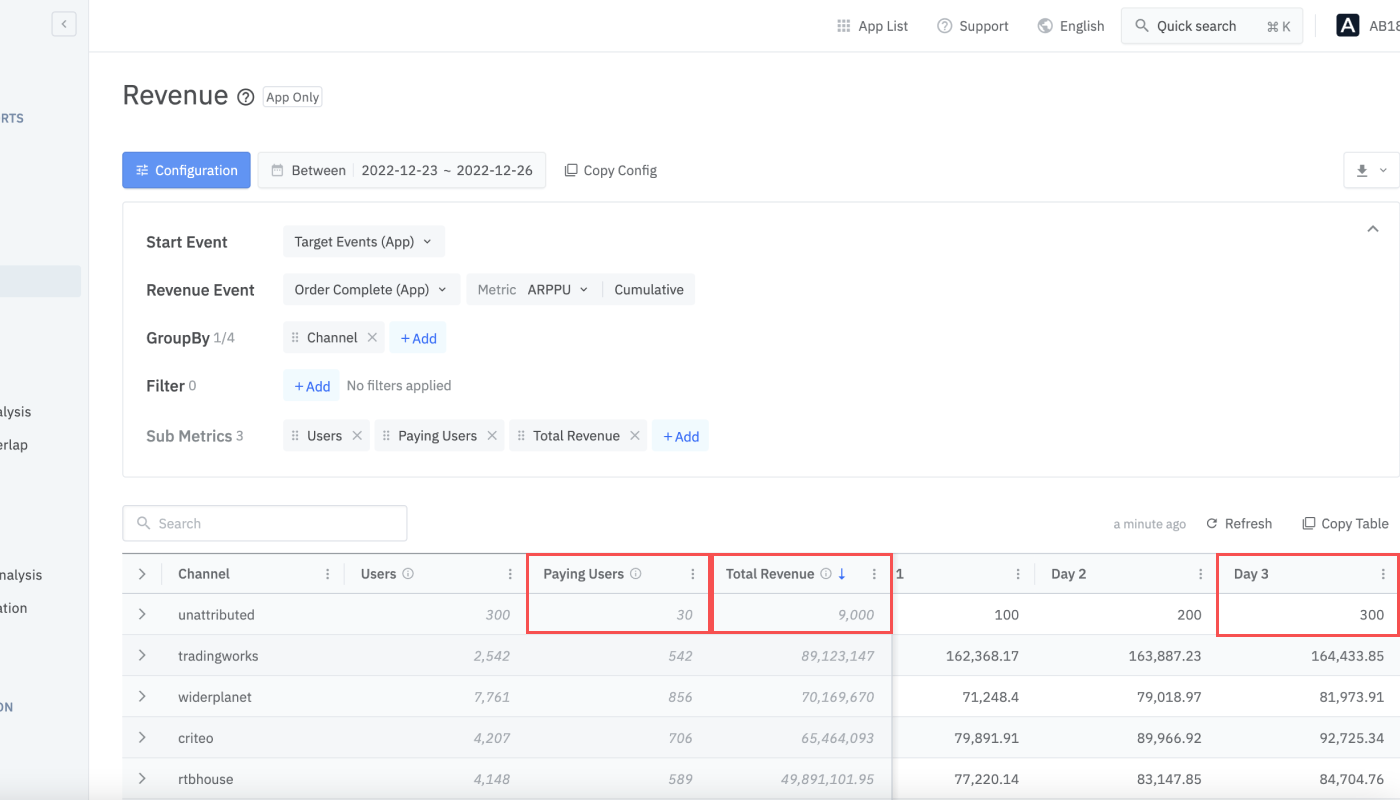1400x800 pixels.
Task: Open the Target Events (App) dropdown
Action: pyautogui.click(x=364, y=242)
